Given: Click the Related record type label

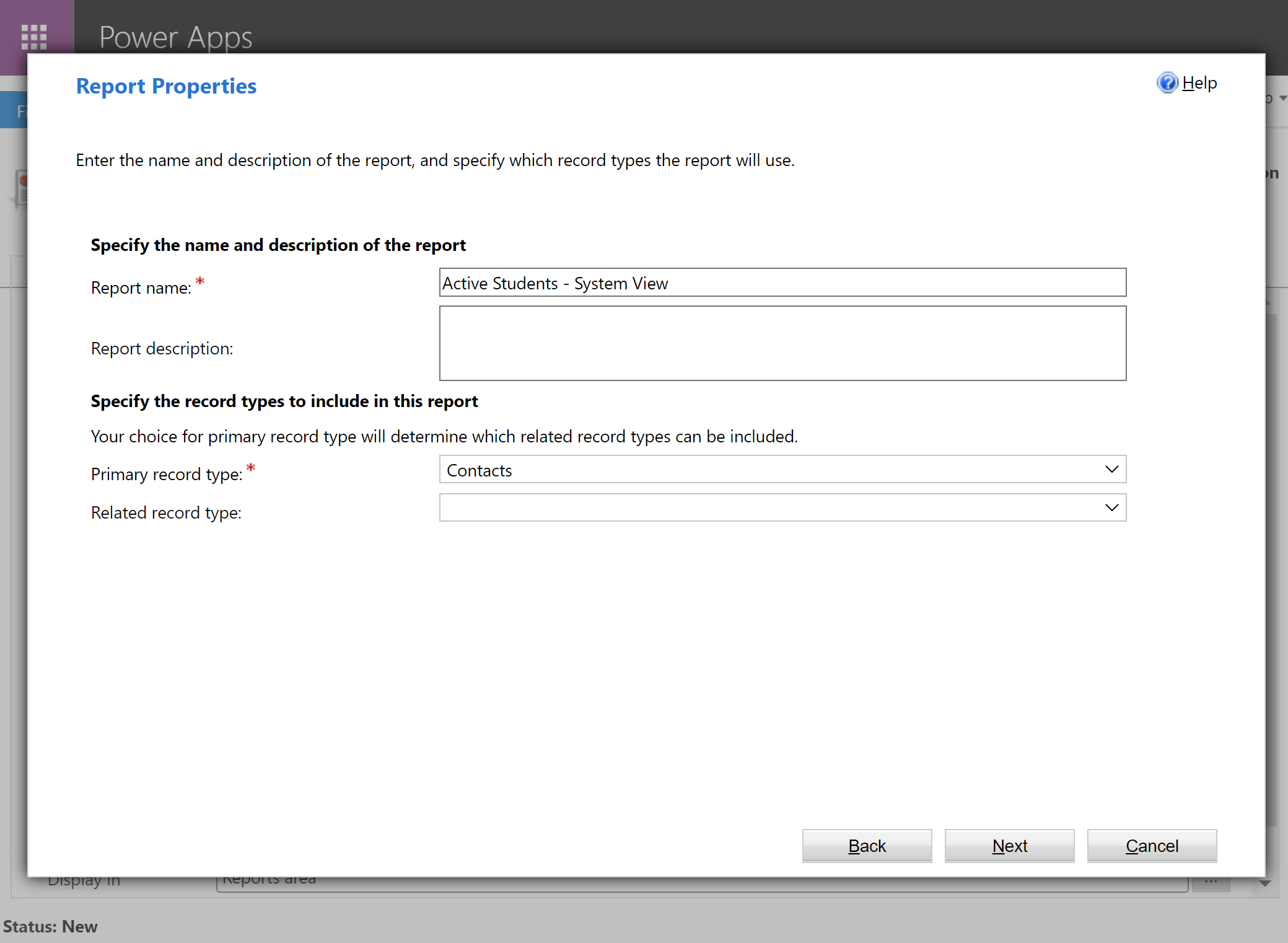Looking at the screenshot, I should [166, 513].
